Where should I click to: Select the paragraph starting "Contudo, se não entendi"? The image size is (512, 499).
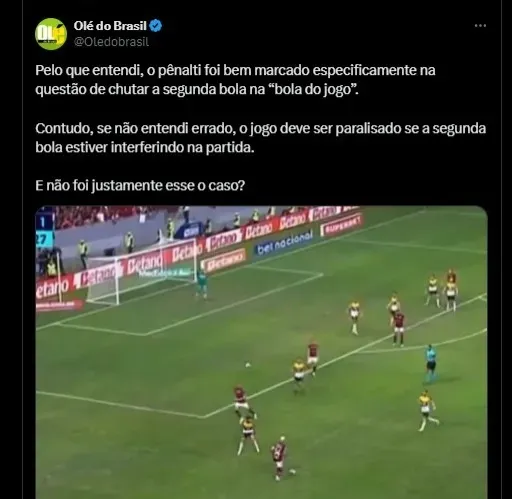[x=261, y=138]
